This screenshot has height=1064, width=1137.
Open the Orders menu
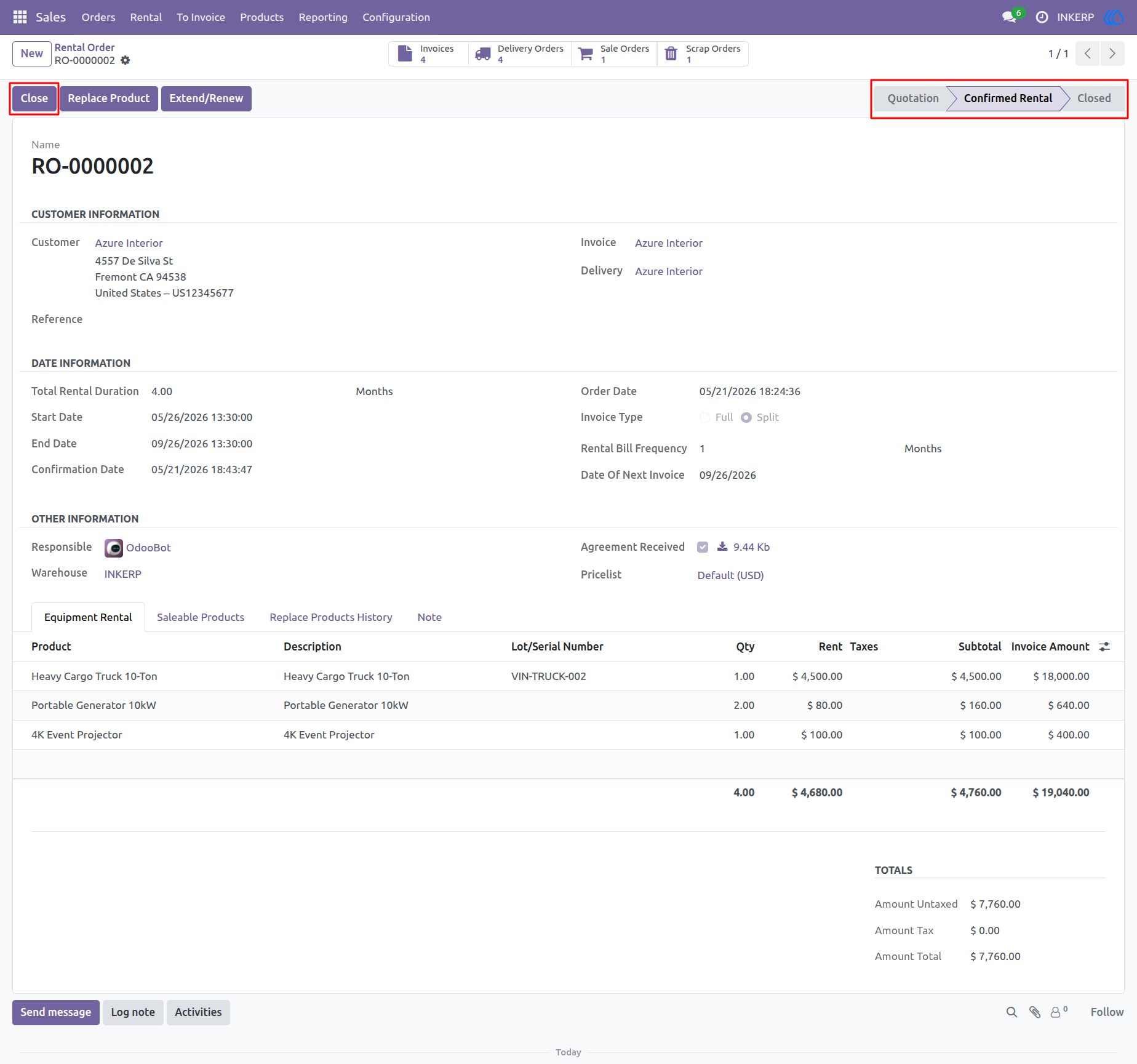click(x=98, y=17)
